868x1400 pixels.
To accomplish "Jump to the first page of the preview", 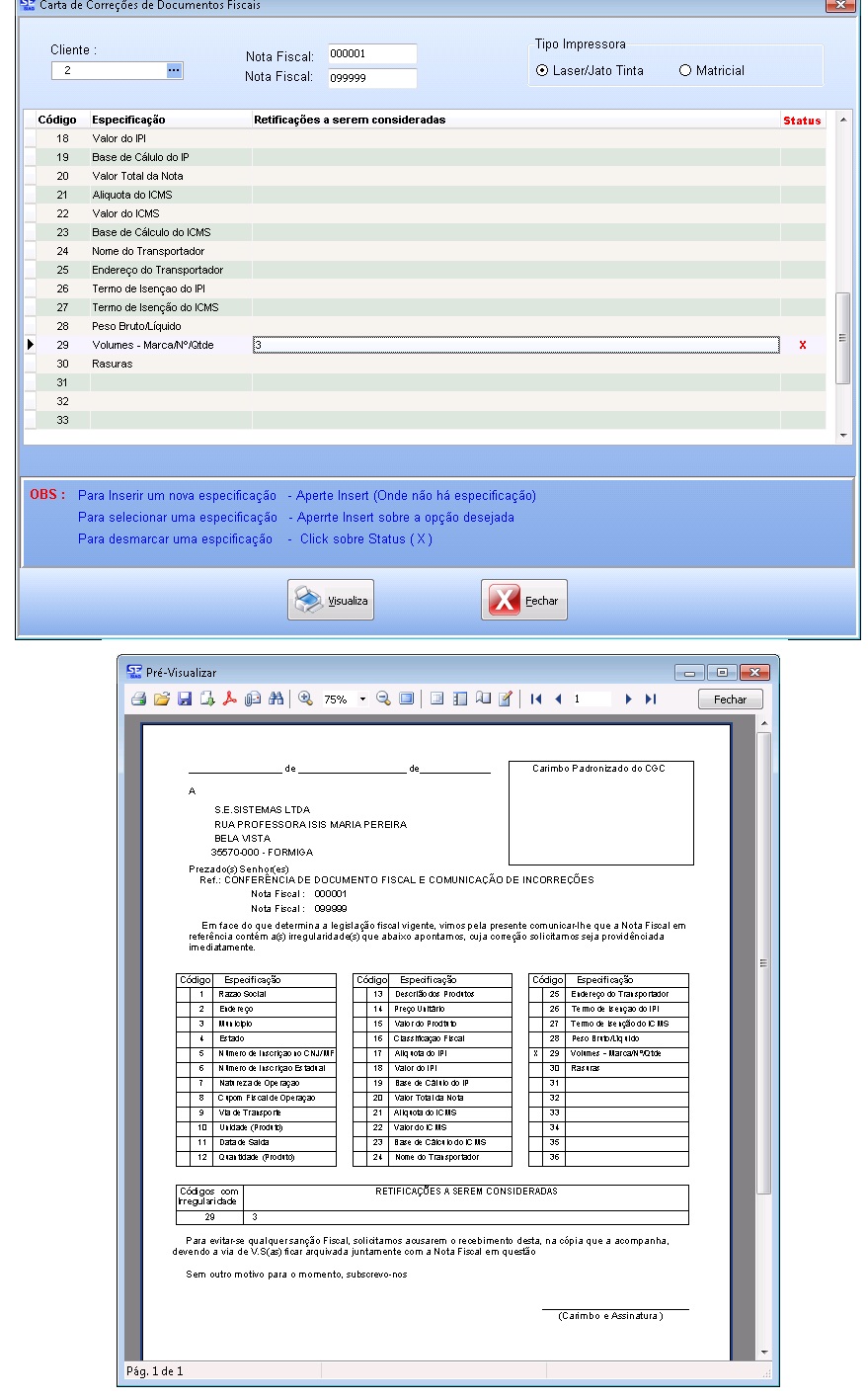I will pos(536,700).
